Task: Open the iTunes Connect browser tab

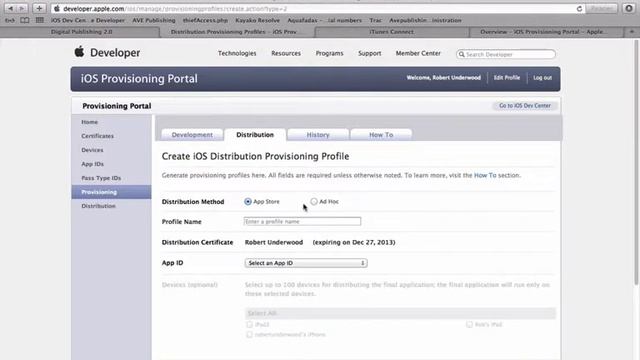Action: 391,32
